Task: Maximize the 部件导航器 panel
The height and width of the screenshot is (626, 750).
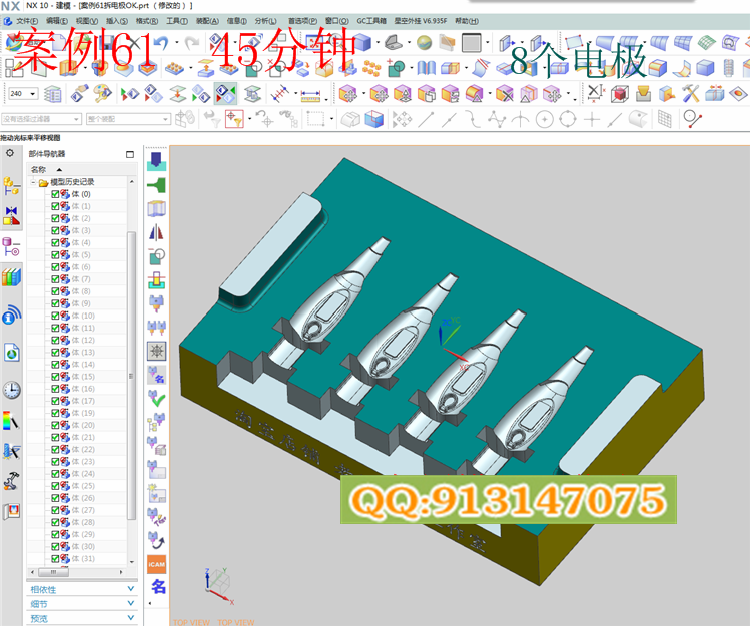Action: (x=130, y=154)
